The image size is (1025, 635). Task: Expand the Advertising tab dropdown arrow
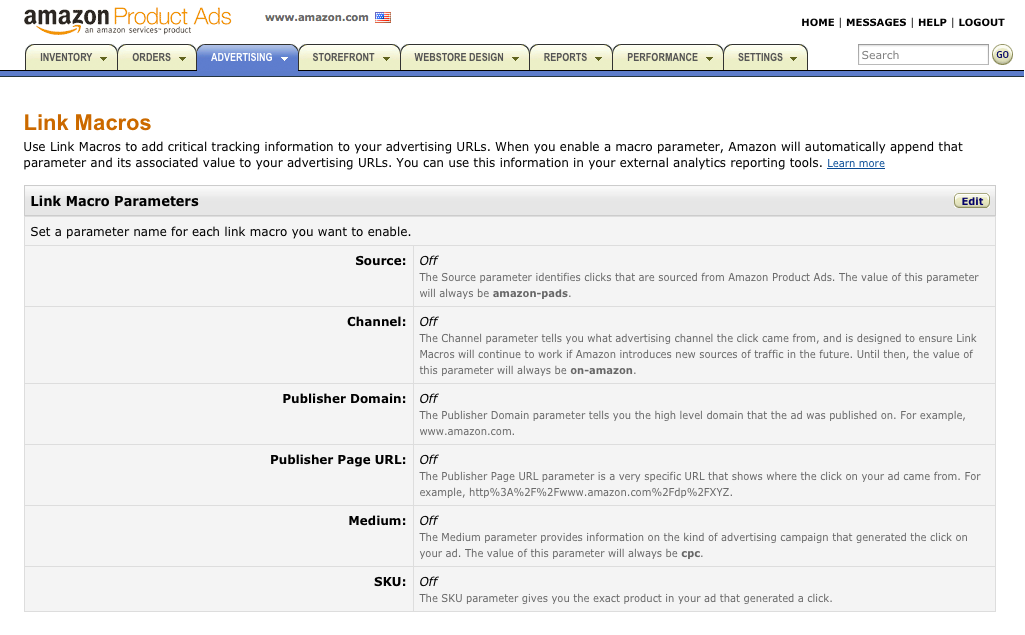click(284, 59)
